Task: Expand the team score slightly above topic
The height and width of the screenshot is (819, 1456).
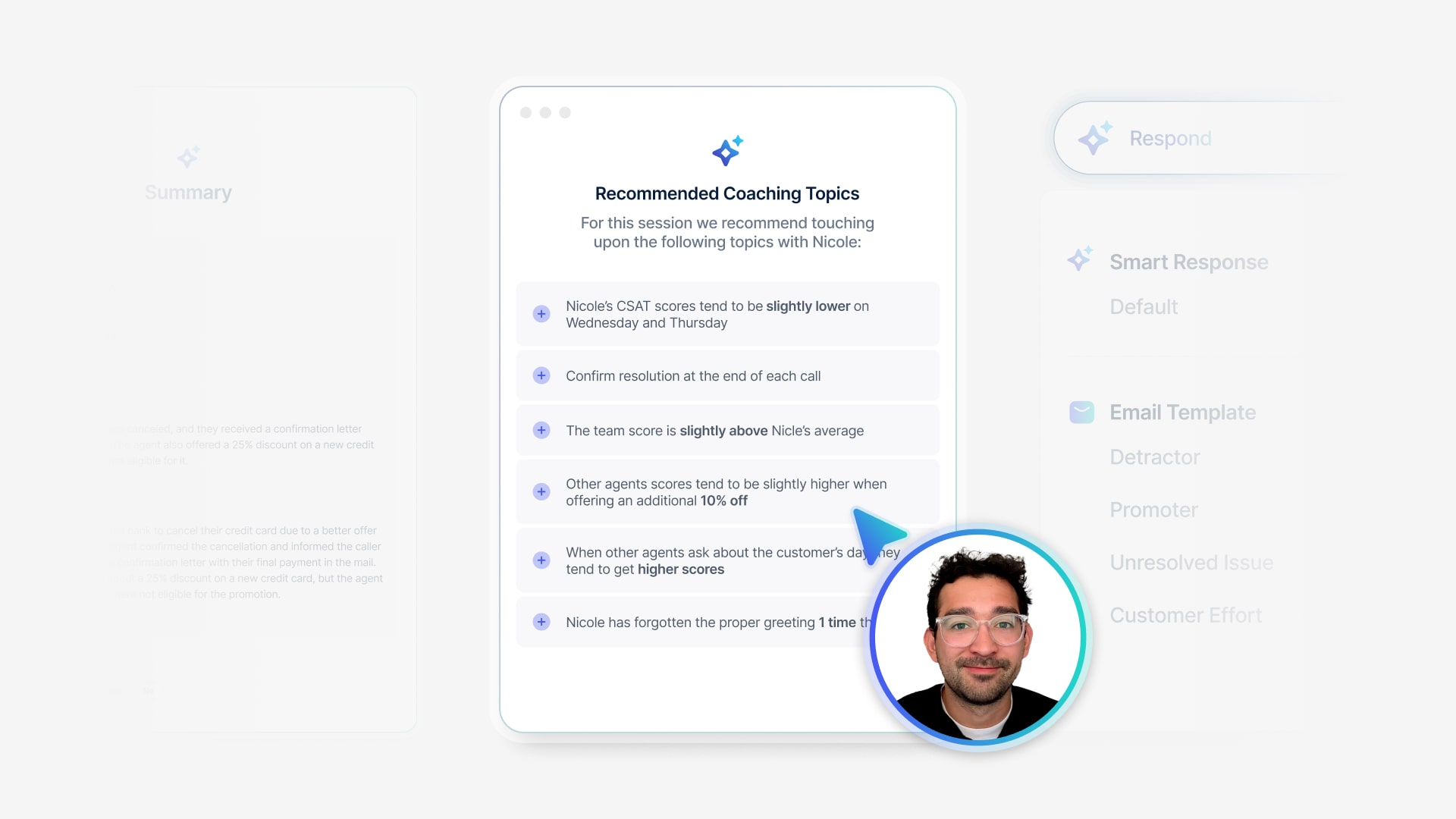Action: coord(541,430)
